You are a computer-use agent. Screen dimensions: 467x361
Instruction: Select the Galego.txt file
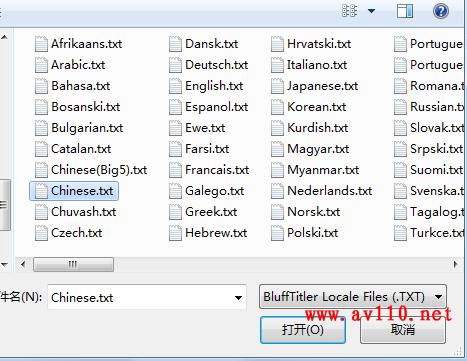click(207, 191)
